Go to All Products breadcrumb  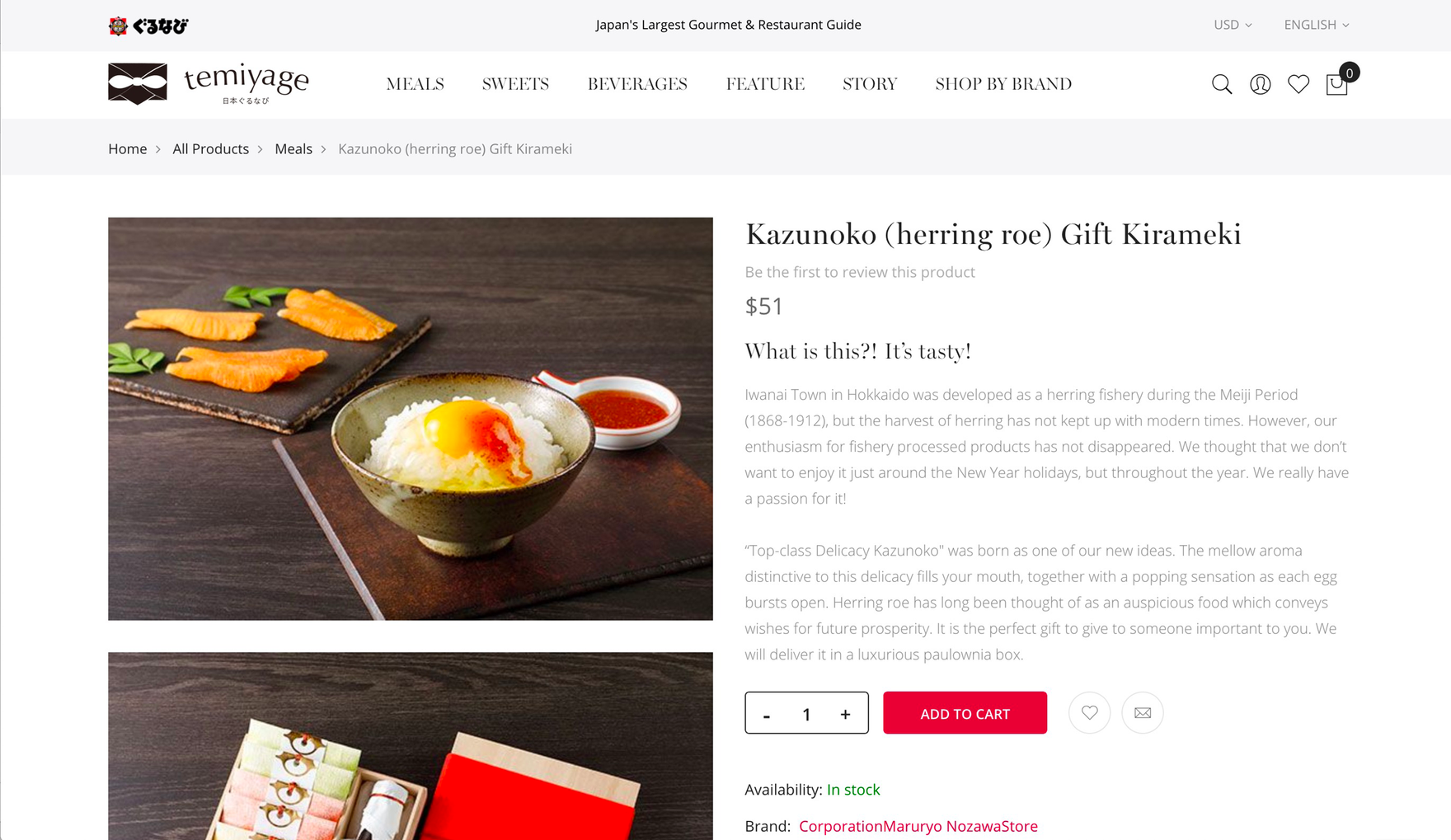pyautogui.click(x=210, y=148)
